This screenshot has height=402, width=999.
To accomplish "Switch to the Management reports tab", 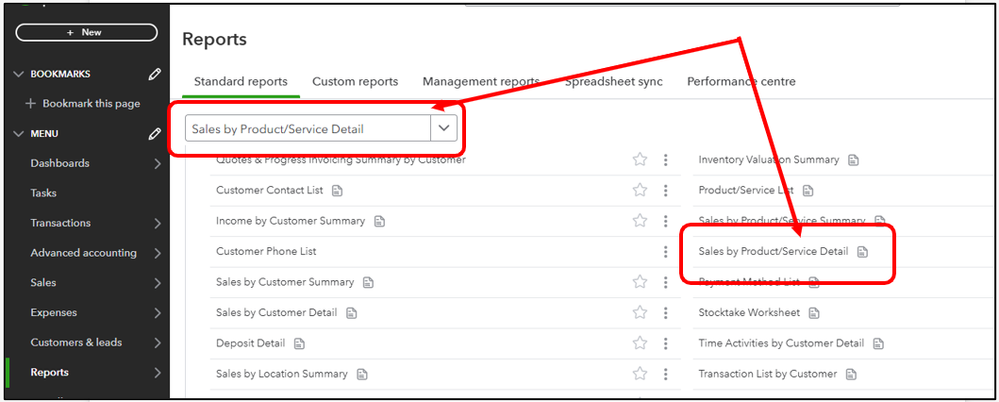I will click(481, 82).
